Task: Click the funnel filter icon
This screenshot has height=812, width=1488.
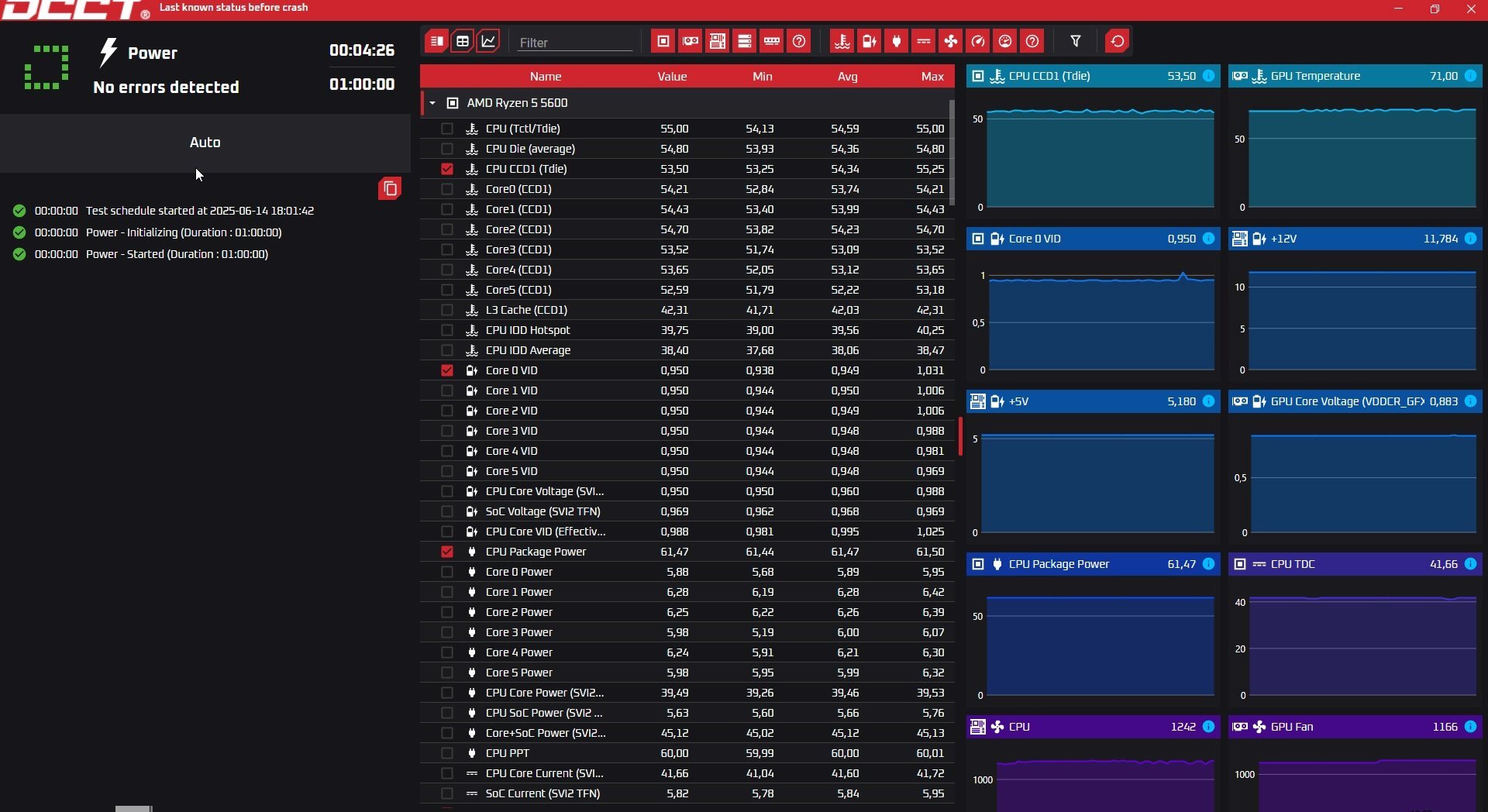Action: [1076, 42]
